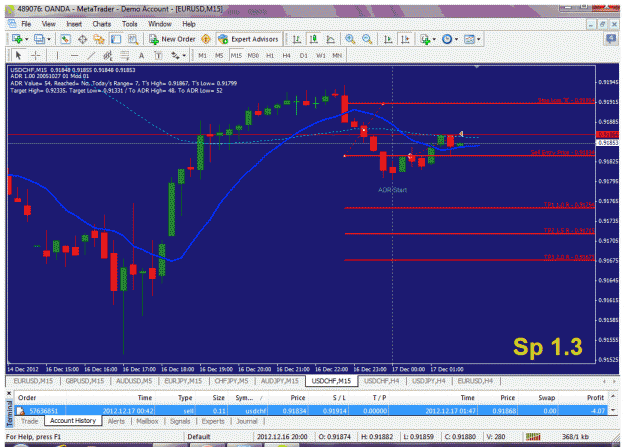This screenshot has height=447, width=625.
Task: Expand the Periods dropdown arrow
Action: 456,39
